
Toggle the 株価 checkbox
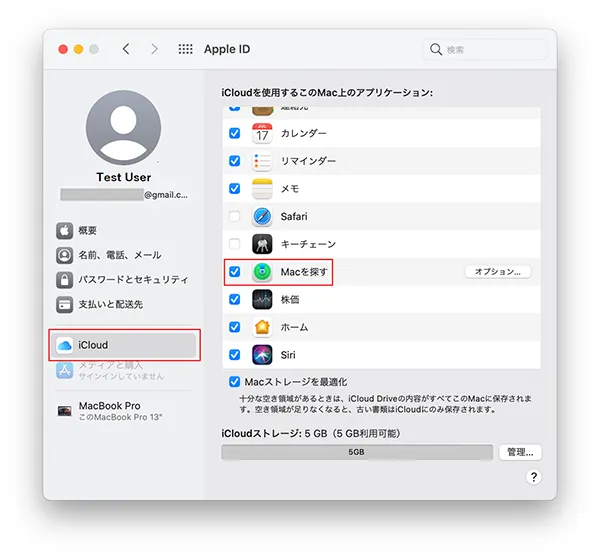(x=234, y=299)
